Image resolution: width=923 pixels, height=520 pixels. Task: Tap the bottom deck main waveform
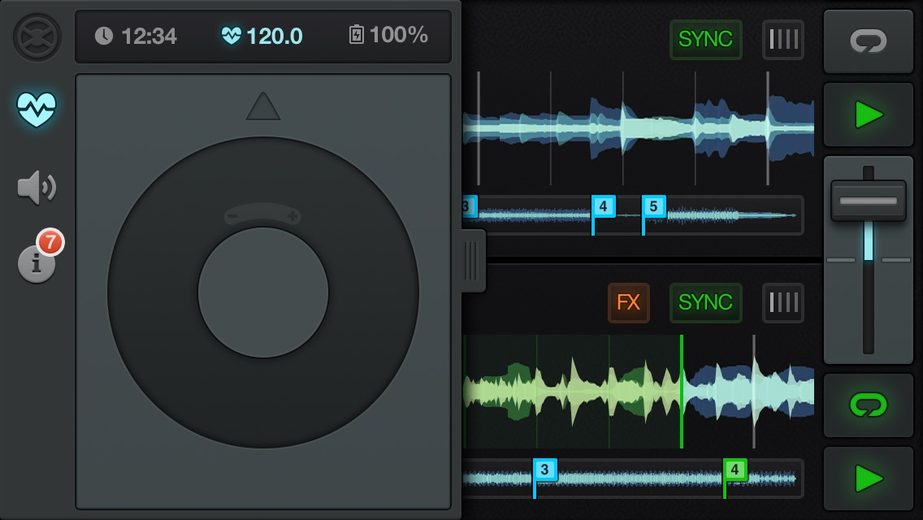(639, 392)
